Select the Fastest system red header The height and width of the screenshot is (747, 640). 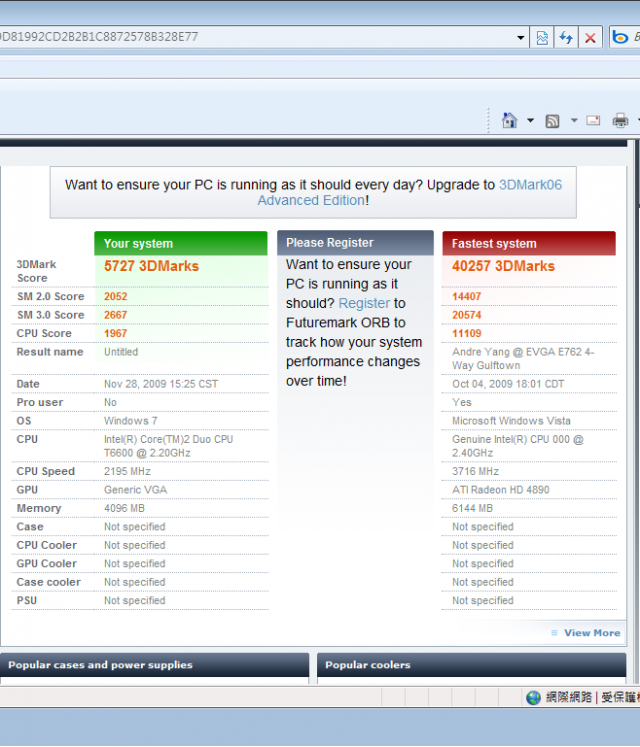[x=529, y=243]
